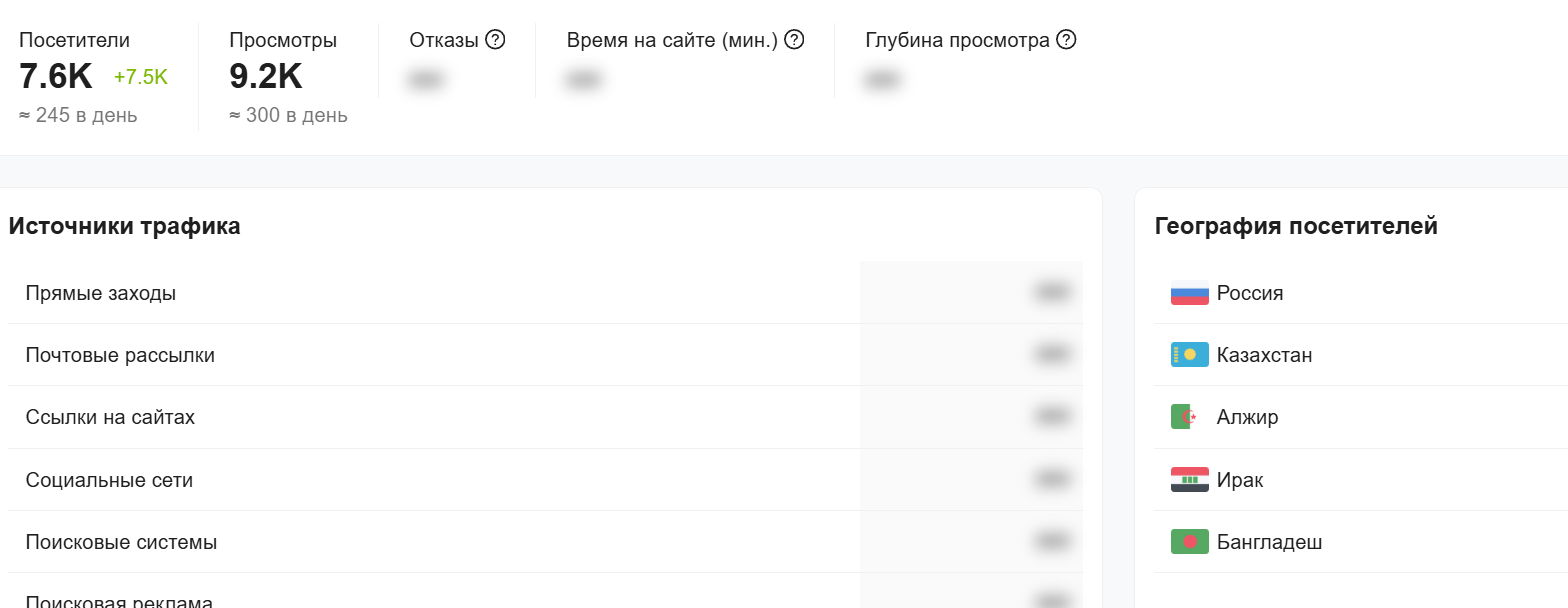Select Казахстан in visitor geography

tap(1264, 356)
